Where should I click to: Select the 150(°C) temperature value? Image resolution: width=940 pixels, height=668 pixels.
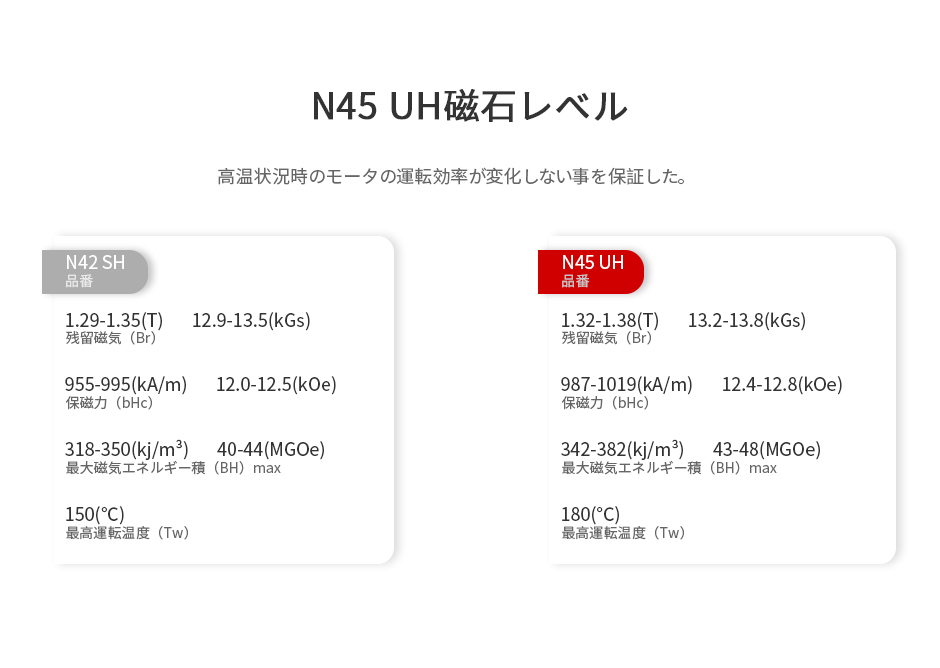tap(94, 514)
